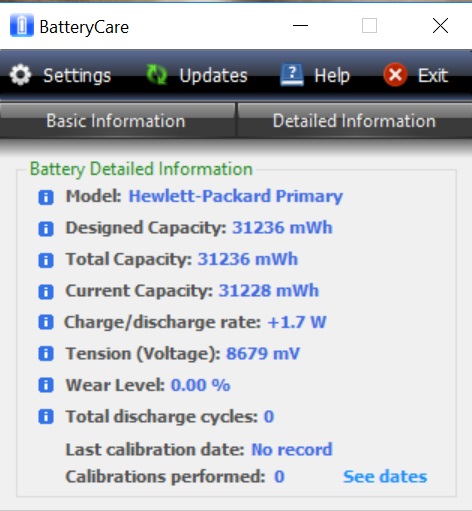472x511 pixels.
Task: Click the info icon beside Tension (Voltage)
Action: [46, 353]
